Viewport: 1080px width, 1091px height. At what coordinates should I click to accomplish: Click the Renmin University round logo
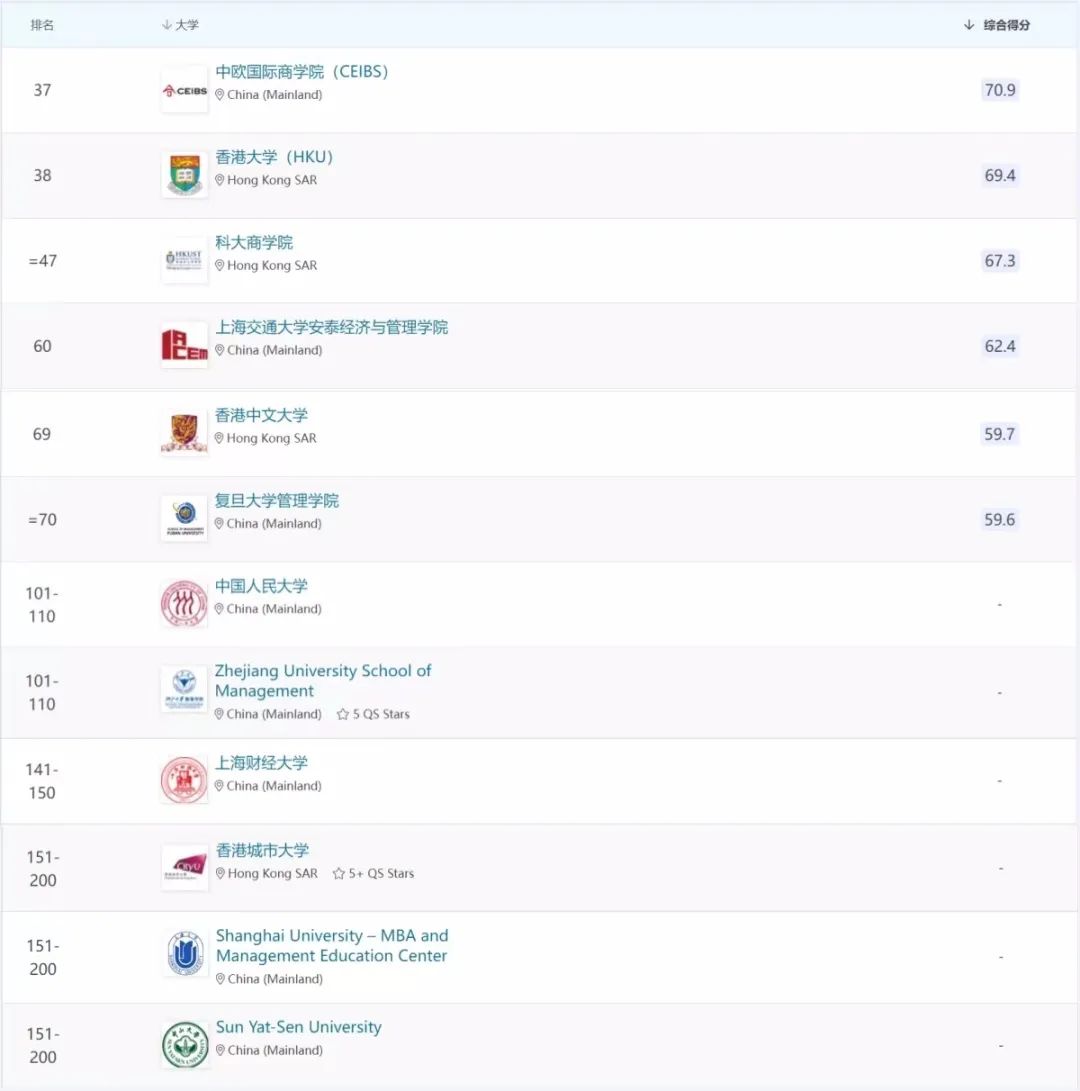point(184,604)
